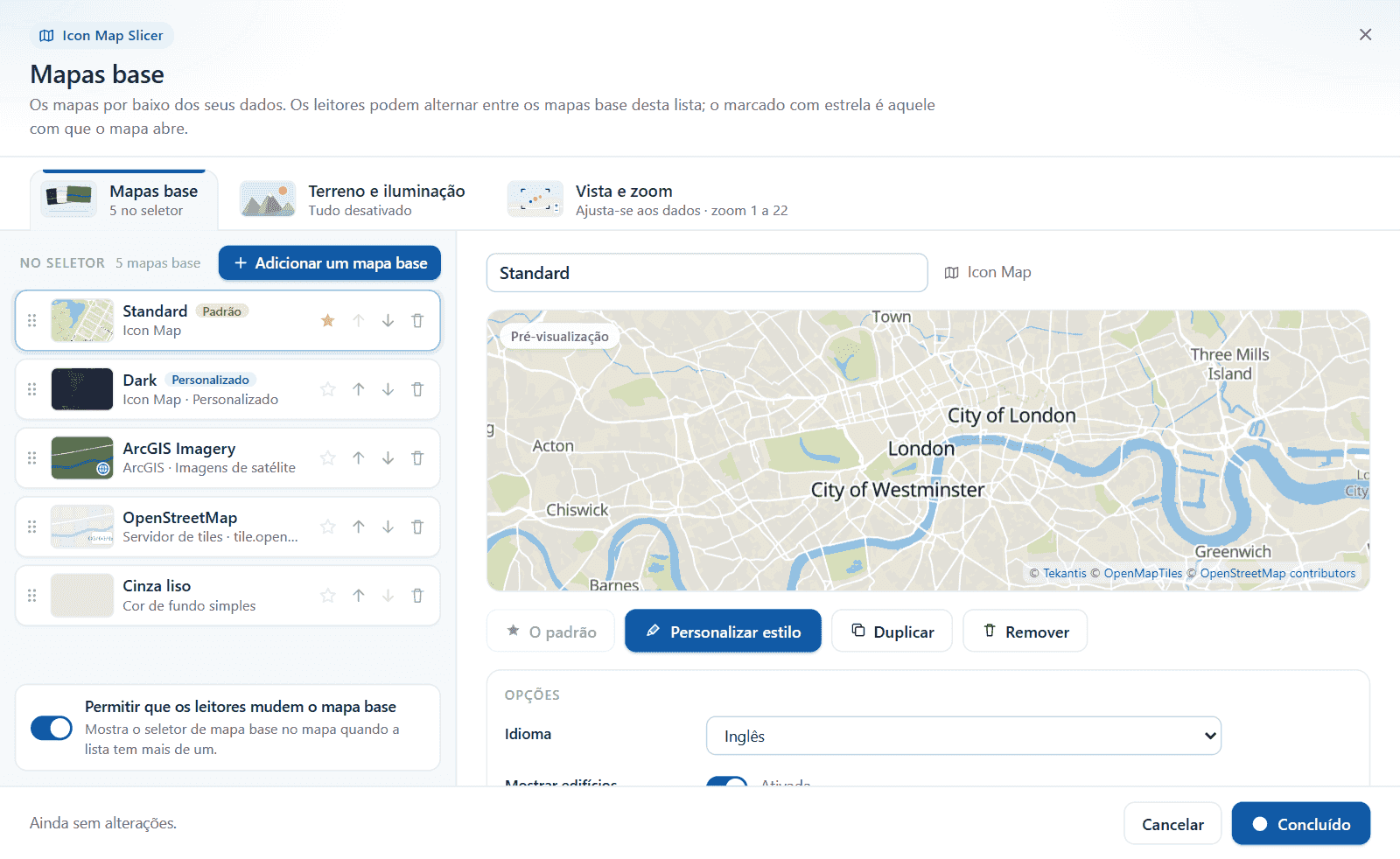Click the O padrão button
Viewport: 1400px width, 859px height.
(550, 631)
